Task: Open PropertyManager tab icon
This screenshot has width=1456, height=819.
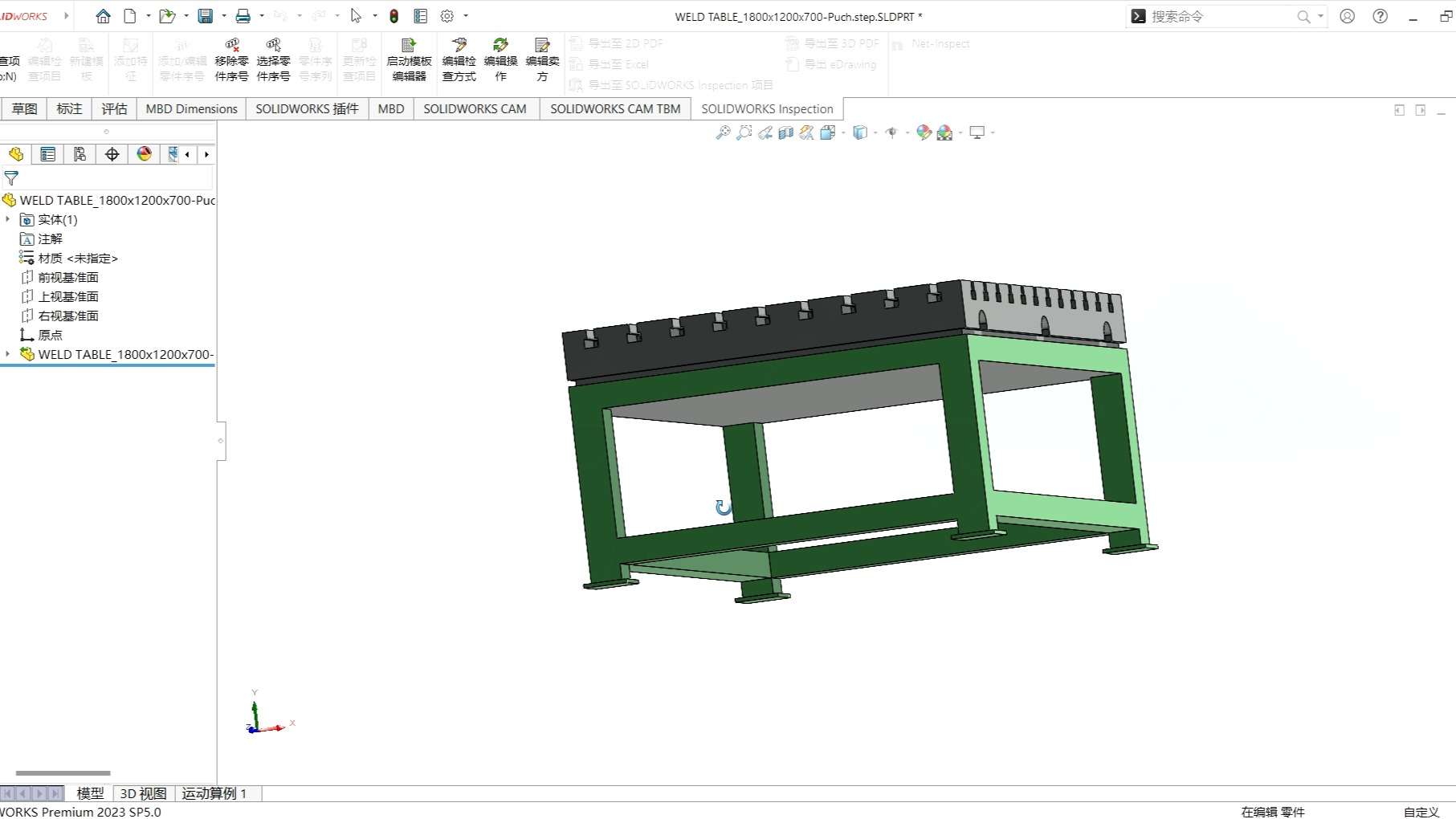Action: coord(48,154)
